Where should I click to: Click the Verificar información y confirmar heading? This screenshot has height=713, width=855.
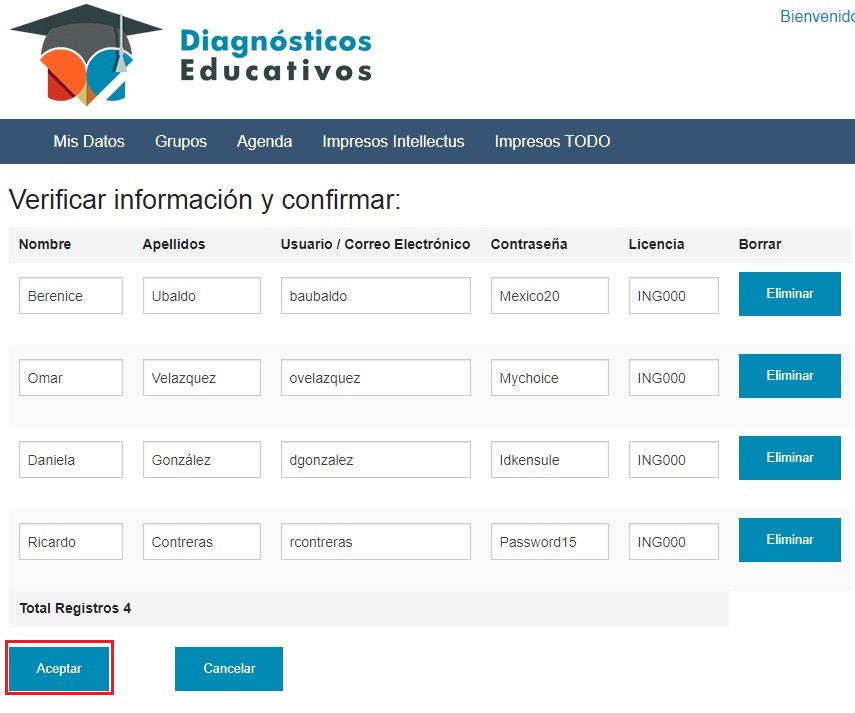(x=204, y=200)
